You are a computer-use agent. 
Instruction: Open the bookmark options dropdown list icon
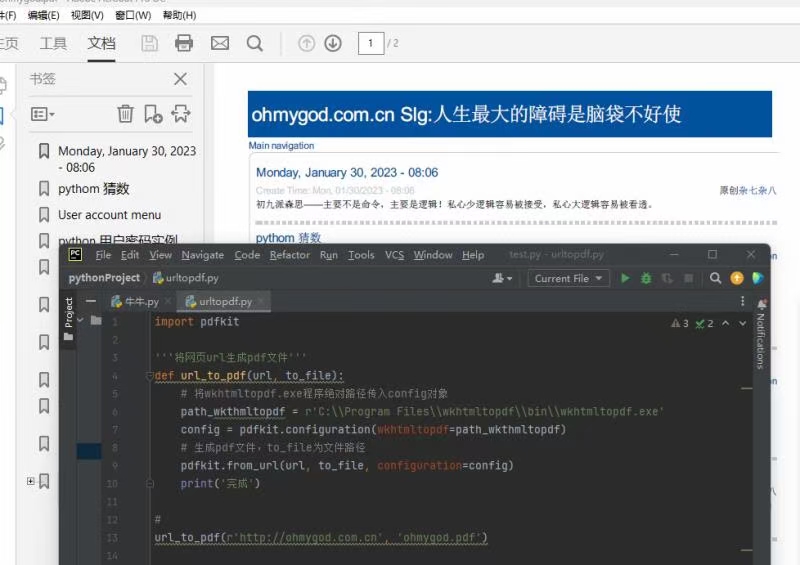43,114
